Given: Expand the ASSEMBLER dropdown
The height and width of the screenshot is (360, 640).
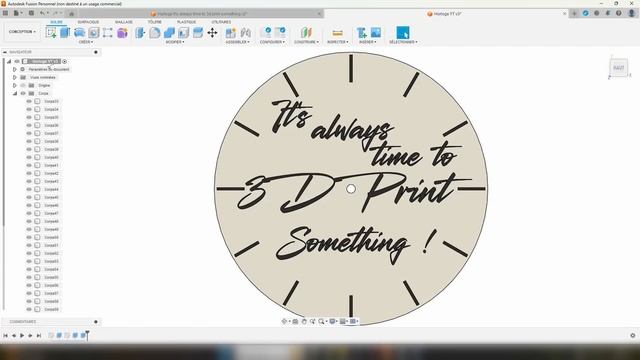Looking at the screenshot, I should click(237, 42).
